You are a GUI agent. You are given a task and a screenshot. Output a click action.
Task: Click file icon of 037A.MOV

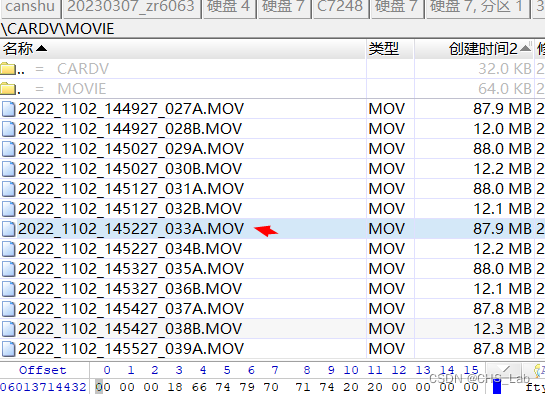coord(8,309)
